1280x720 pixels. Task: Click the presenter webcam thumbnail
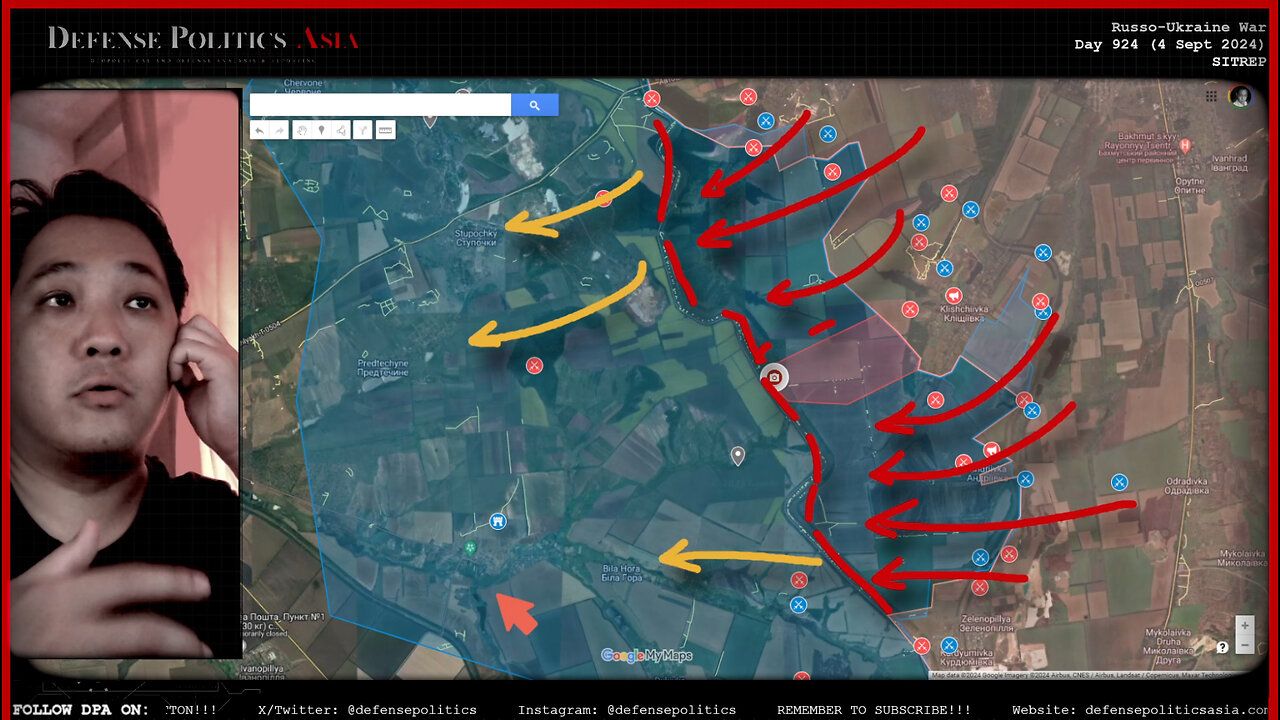pos(126,373)
